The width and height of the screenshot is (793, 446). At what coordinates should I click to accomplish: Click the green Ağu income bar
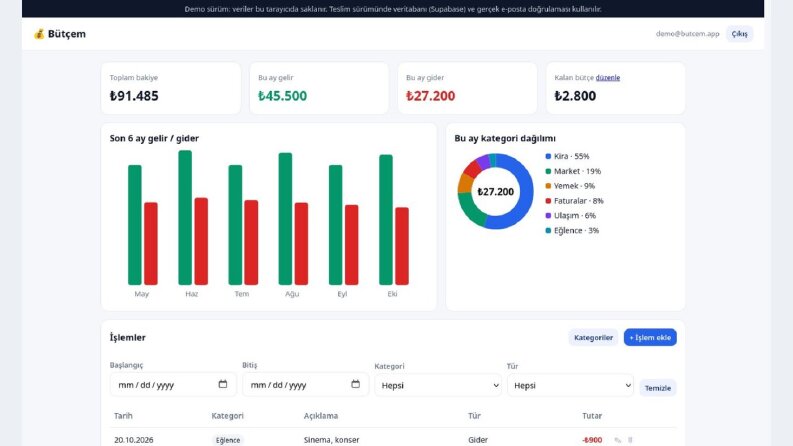point(285,218)
